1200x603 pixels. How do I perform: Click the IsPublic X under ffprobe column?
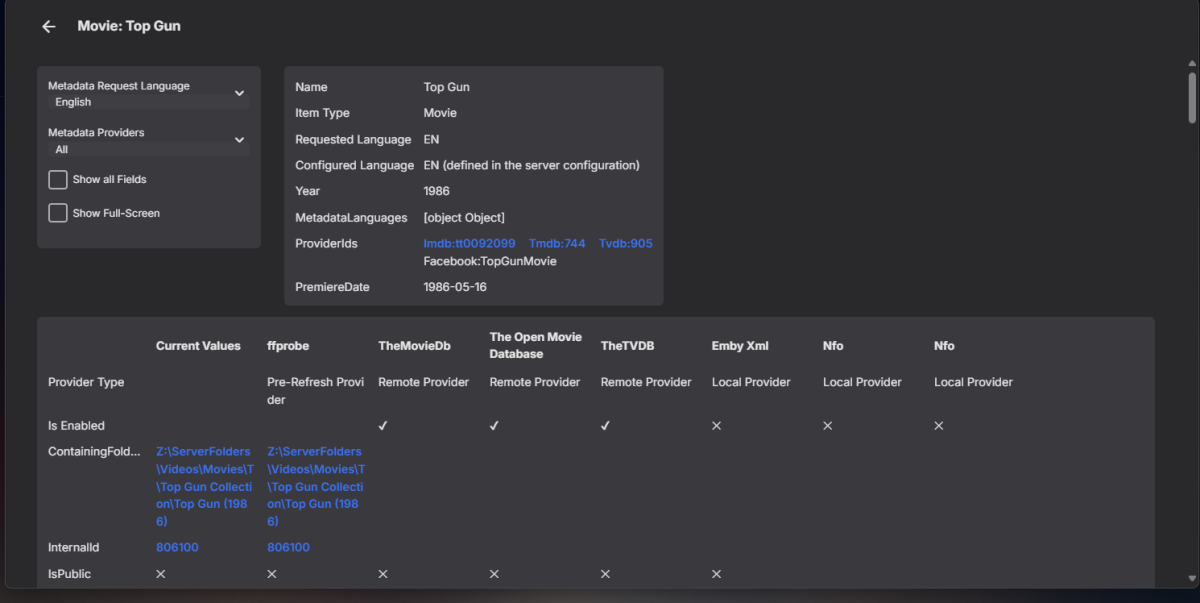(x=272, y=574)
